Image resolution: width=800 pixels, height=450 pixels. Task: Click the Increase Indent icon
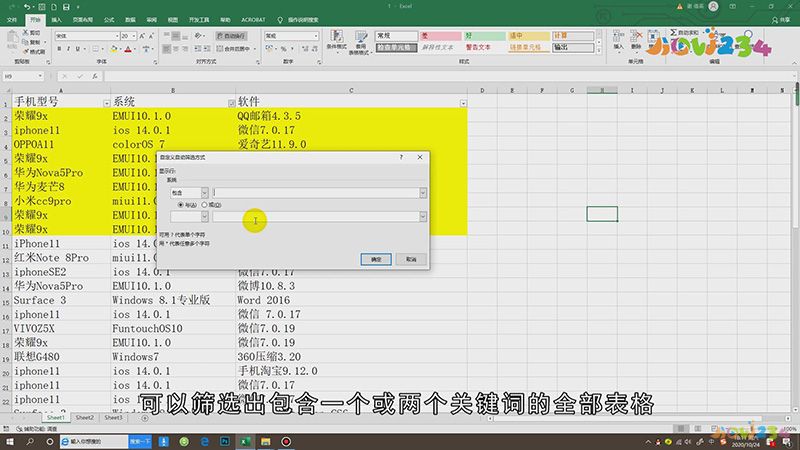[207, 49]
